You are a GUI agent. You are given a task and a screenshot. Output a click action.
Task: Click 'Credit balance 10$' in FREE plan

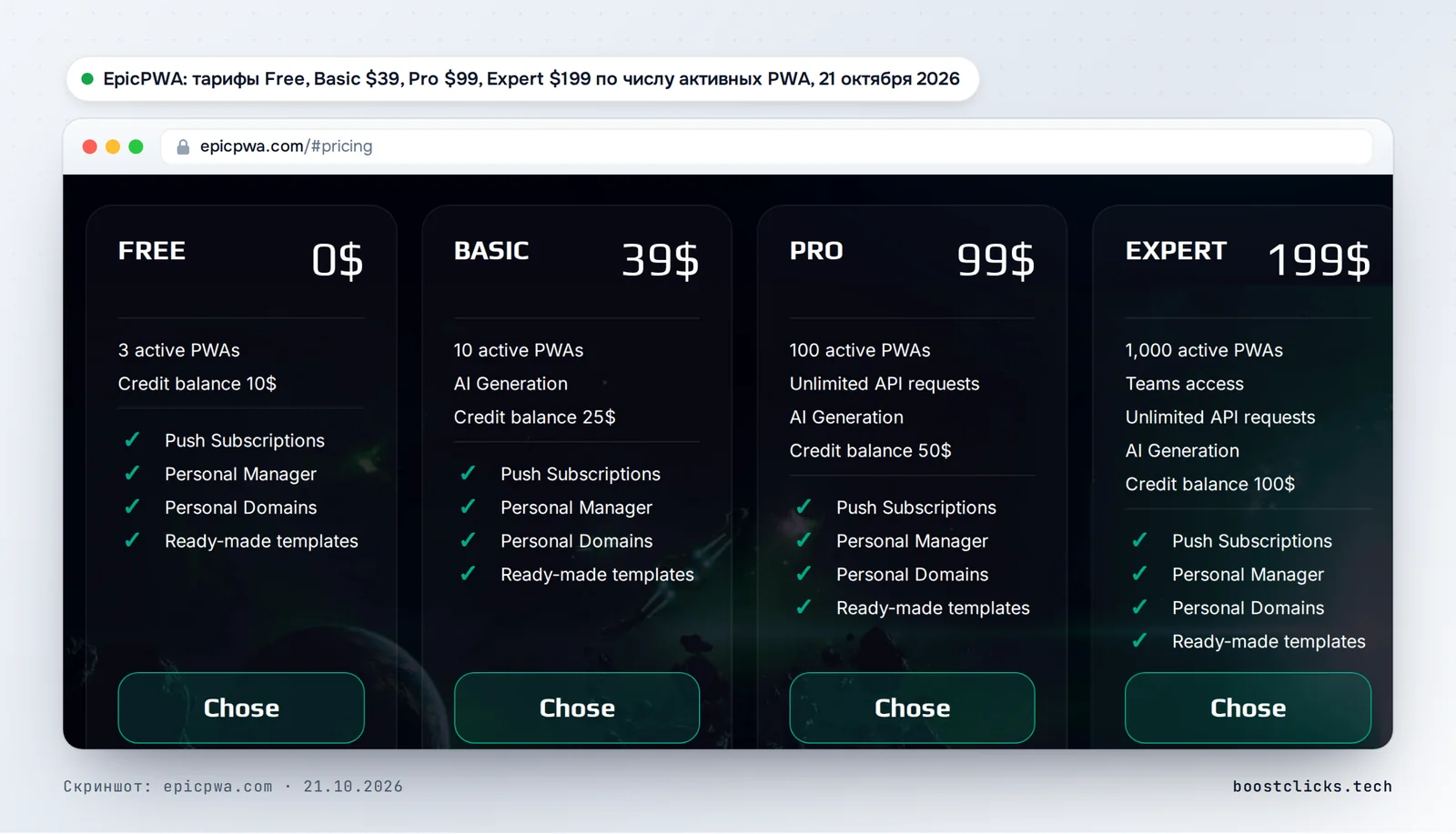tap(197, 384)
